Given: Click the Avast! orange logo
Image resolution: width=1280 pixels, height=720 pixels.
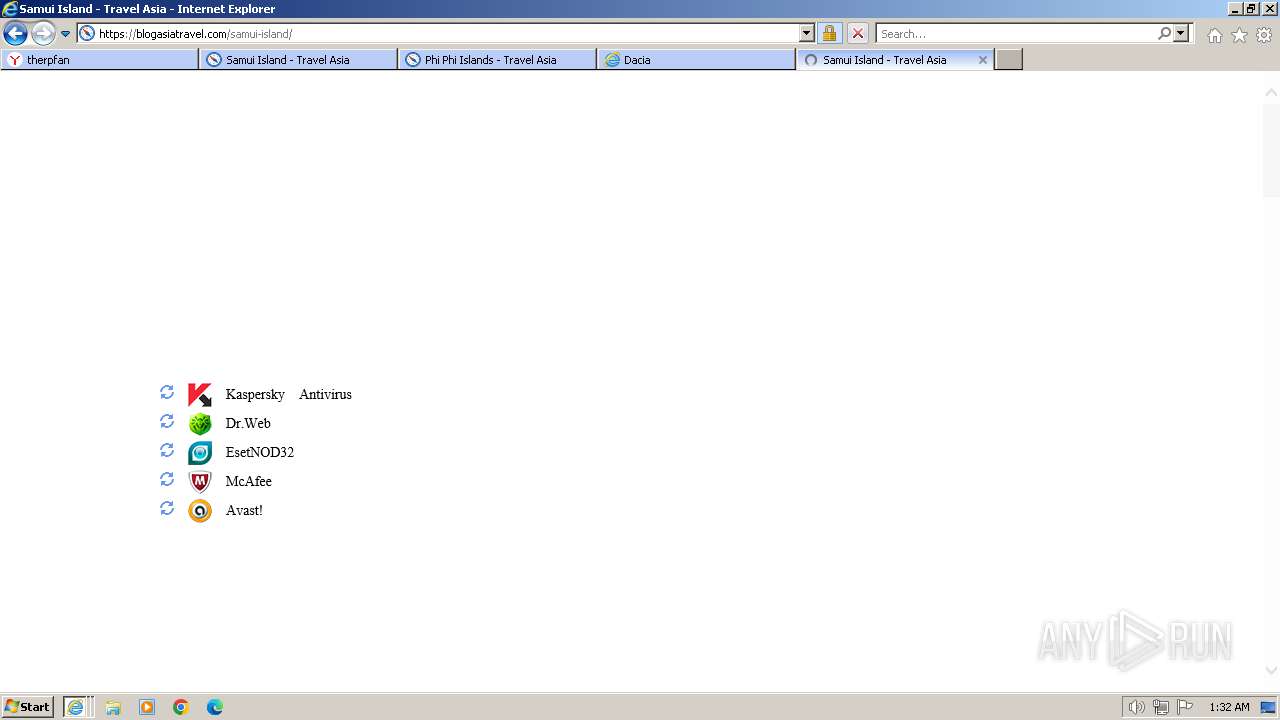Looking at the screenshot, I should coord(200,511).
